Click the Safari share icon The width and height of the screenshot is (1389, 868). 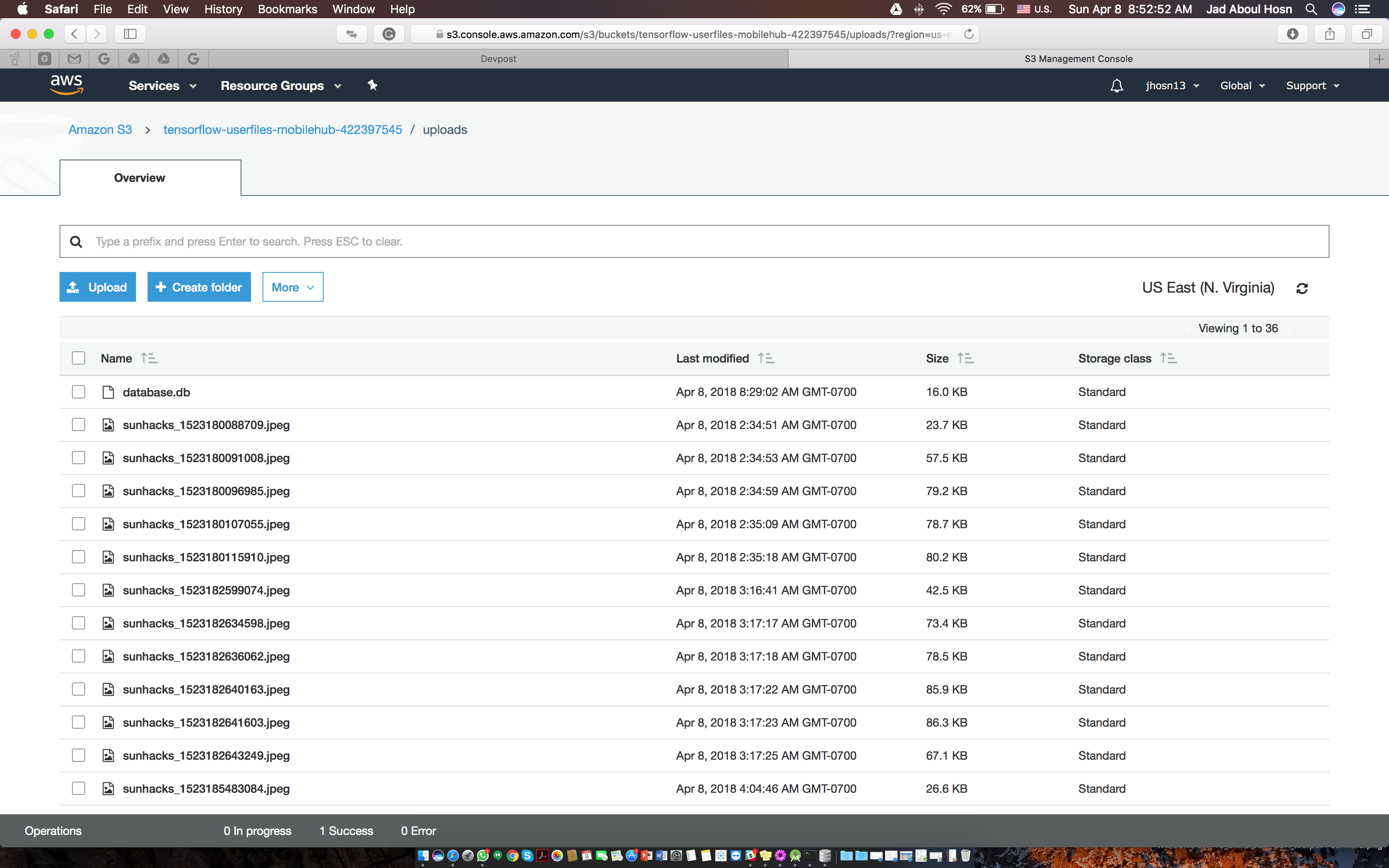[1329, 34]
